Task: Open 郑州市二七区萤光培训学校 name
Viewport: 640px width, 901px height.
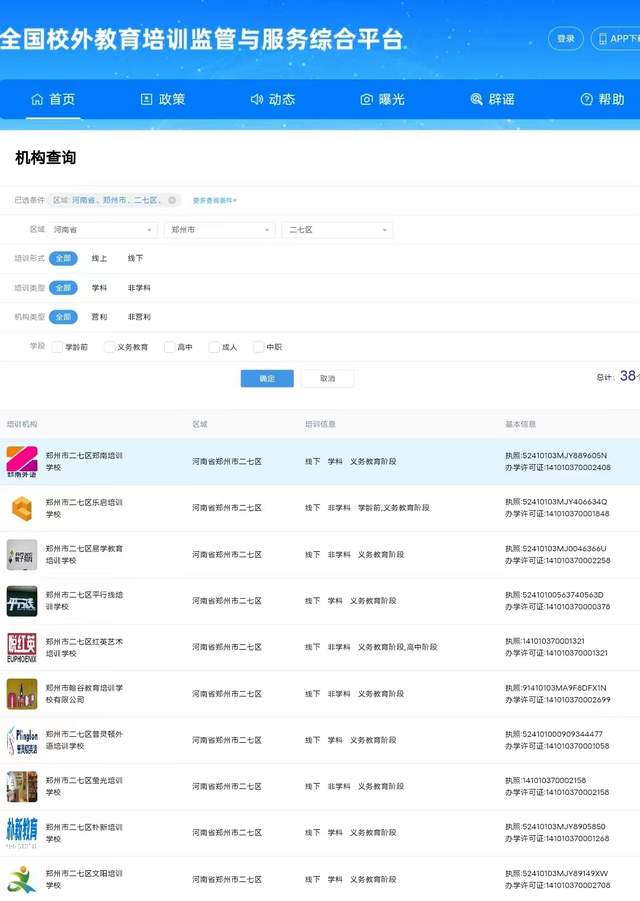Action: tap(84, 787)
